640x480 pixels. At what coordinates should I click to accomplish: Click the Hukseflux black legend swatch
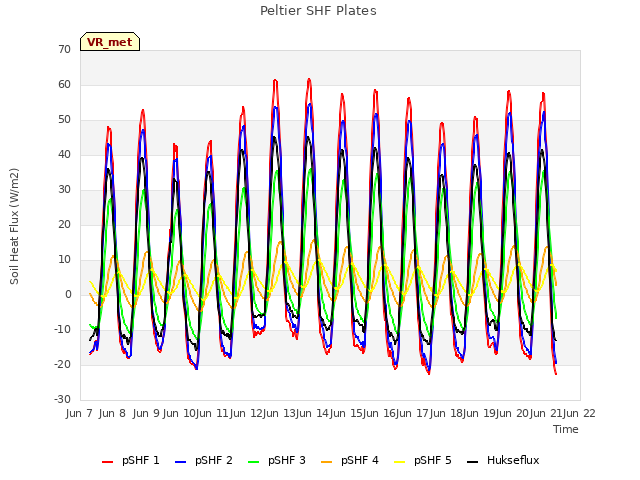[473, 462]
